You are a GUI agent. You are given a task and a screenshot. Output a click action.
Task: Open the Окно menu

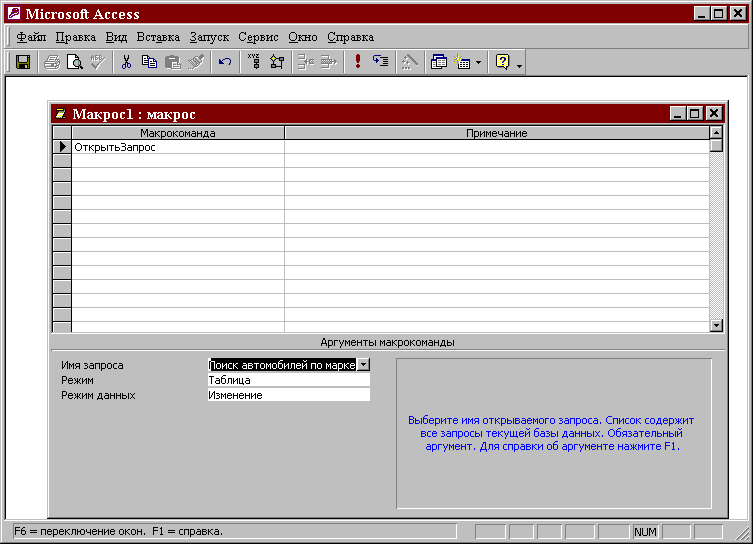tap(303, 37)
